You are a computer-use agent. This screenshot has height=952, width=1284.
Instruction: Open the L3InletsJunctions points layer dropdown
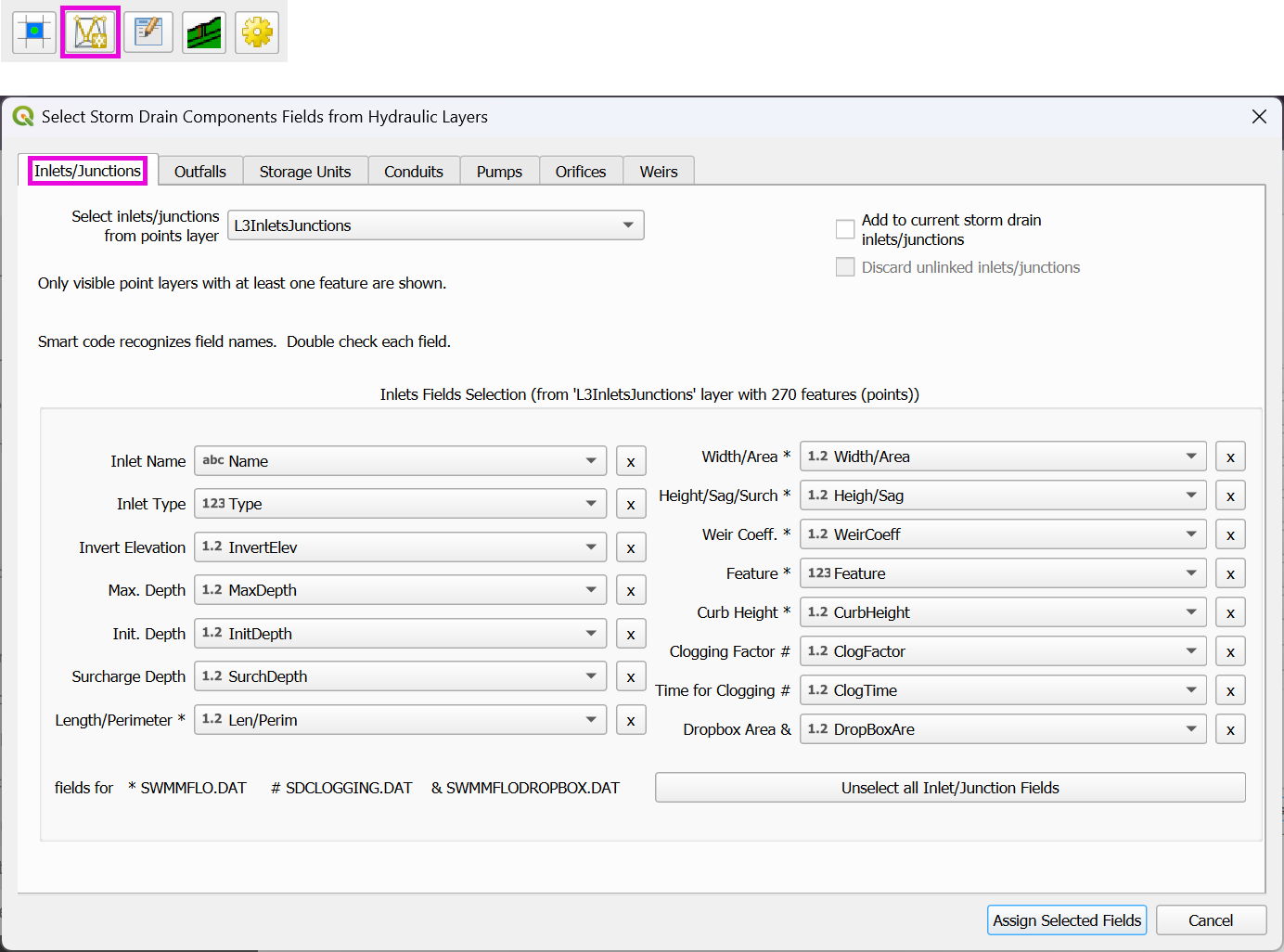(x=435, y=225)
